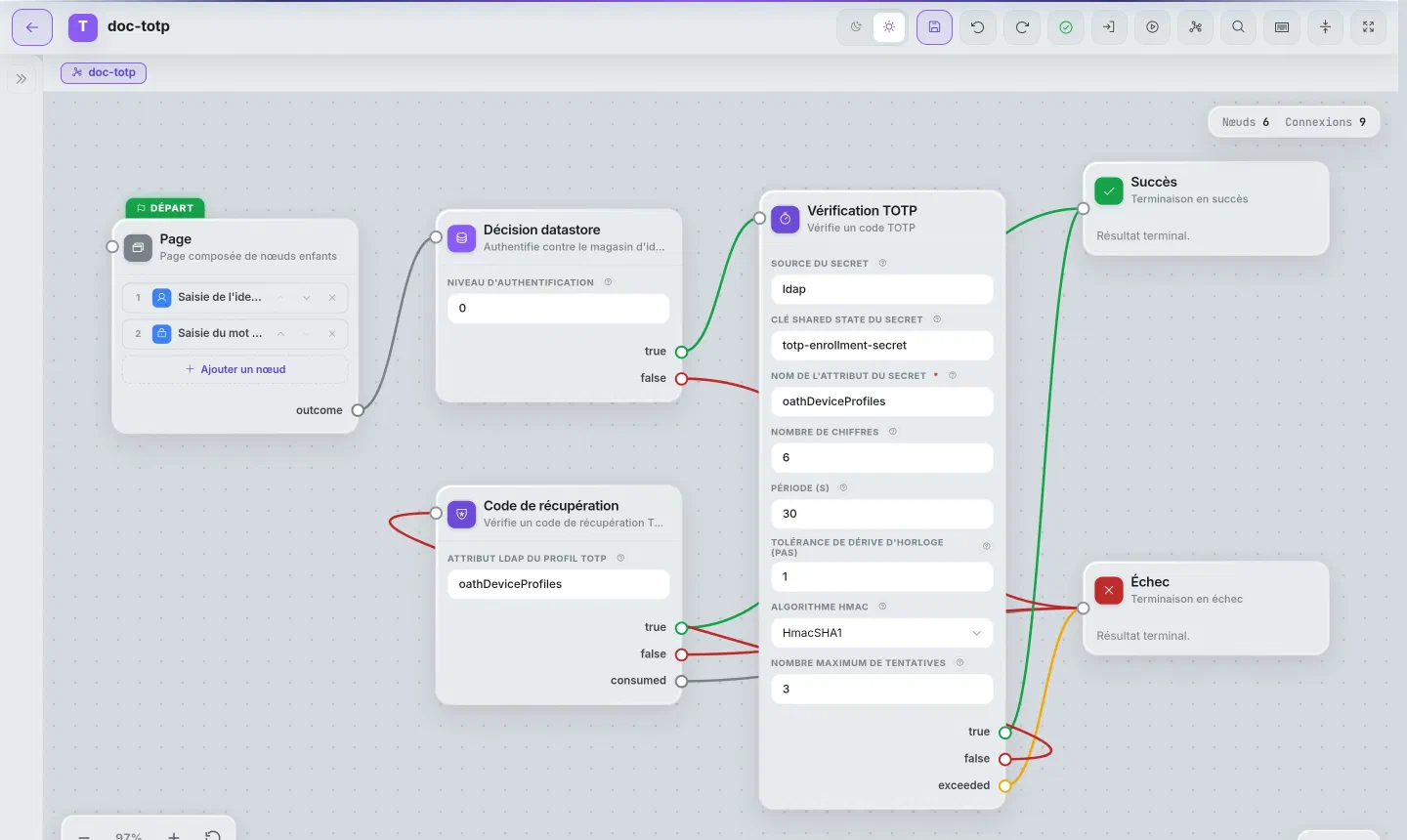Edit the Niveau d'authentification field
This screenshot has height=840, width=1407.
pyautogui.click(x=559, y=308)
